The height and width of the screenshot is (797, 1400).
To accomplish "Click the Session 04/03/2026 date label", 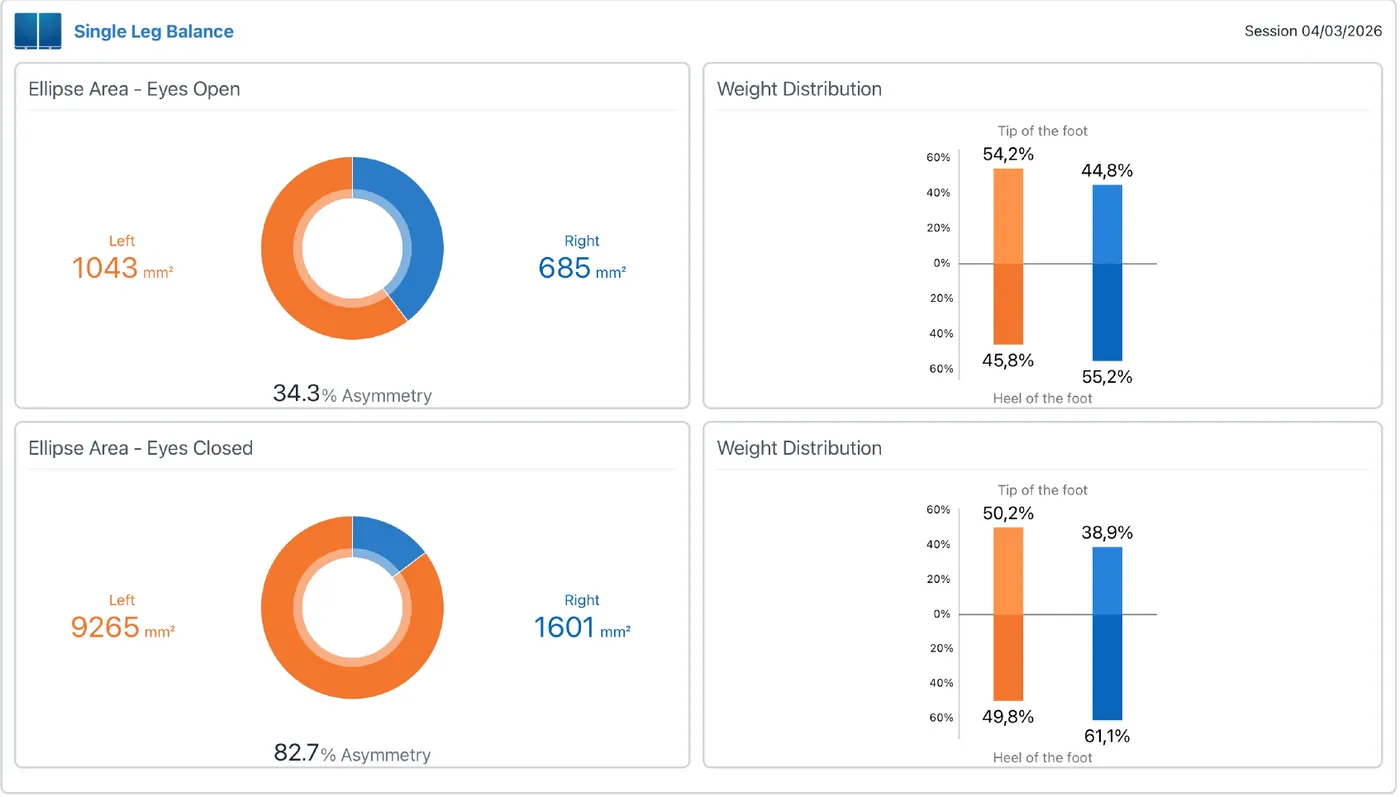I will (1313, 31).
